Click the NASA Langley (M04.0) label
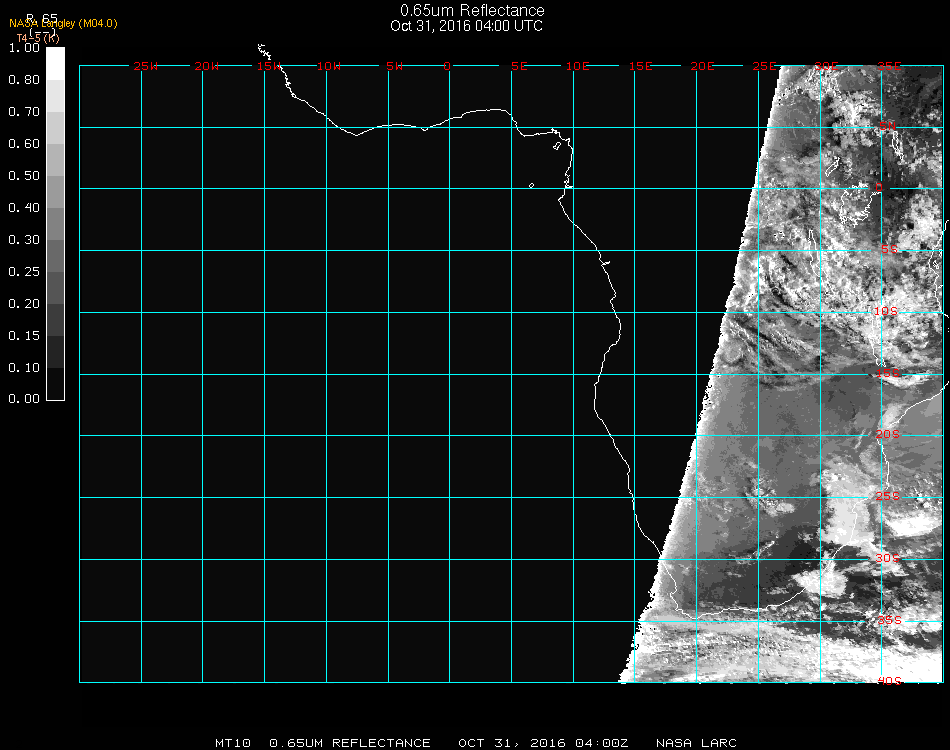This screenshot has width=950, height=750. 63,23
